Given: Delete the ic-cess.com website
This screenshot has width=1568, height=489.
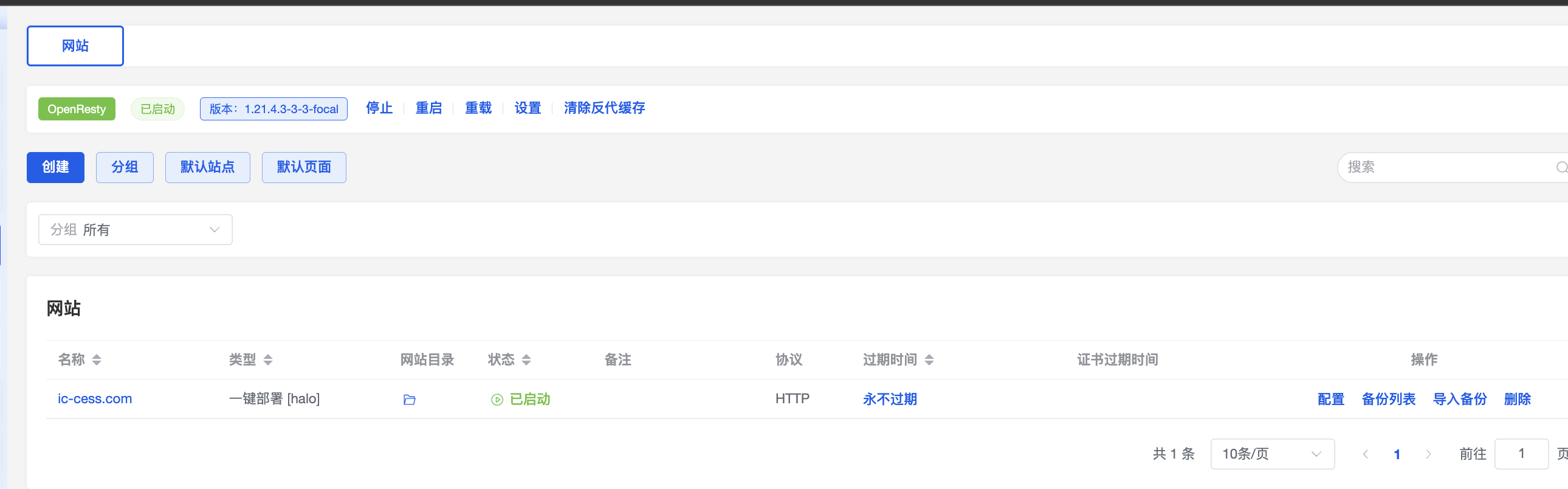Looking at the screenshot, I should tap(1517, 399).
